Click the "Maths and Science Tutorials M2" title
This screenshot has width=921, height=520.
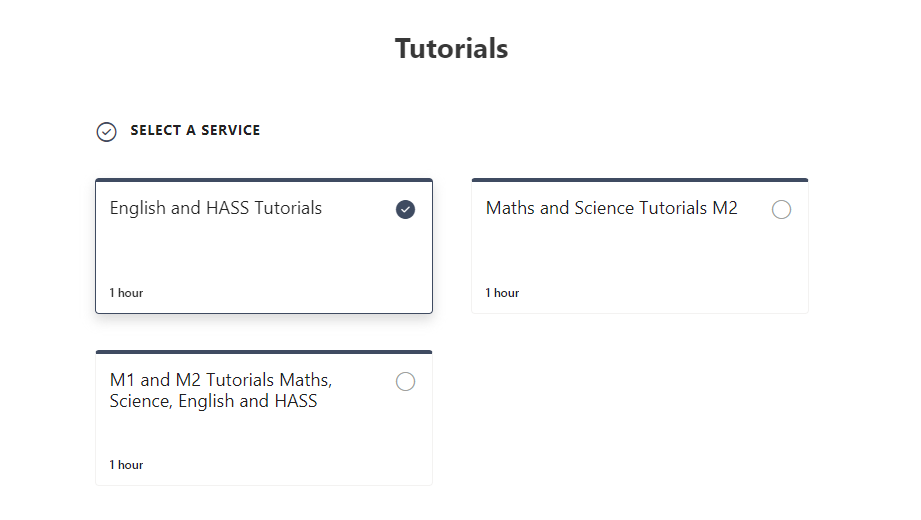[x=611, y=208]
